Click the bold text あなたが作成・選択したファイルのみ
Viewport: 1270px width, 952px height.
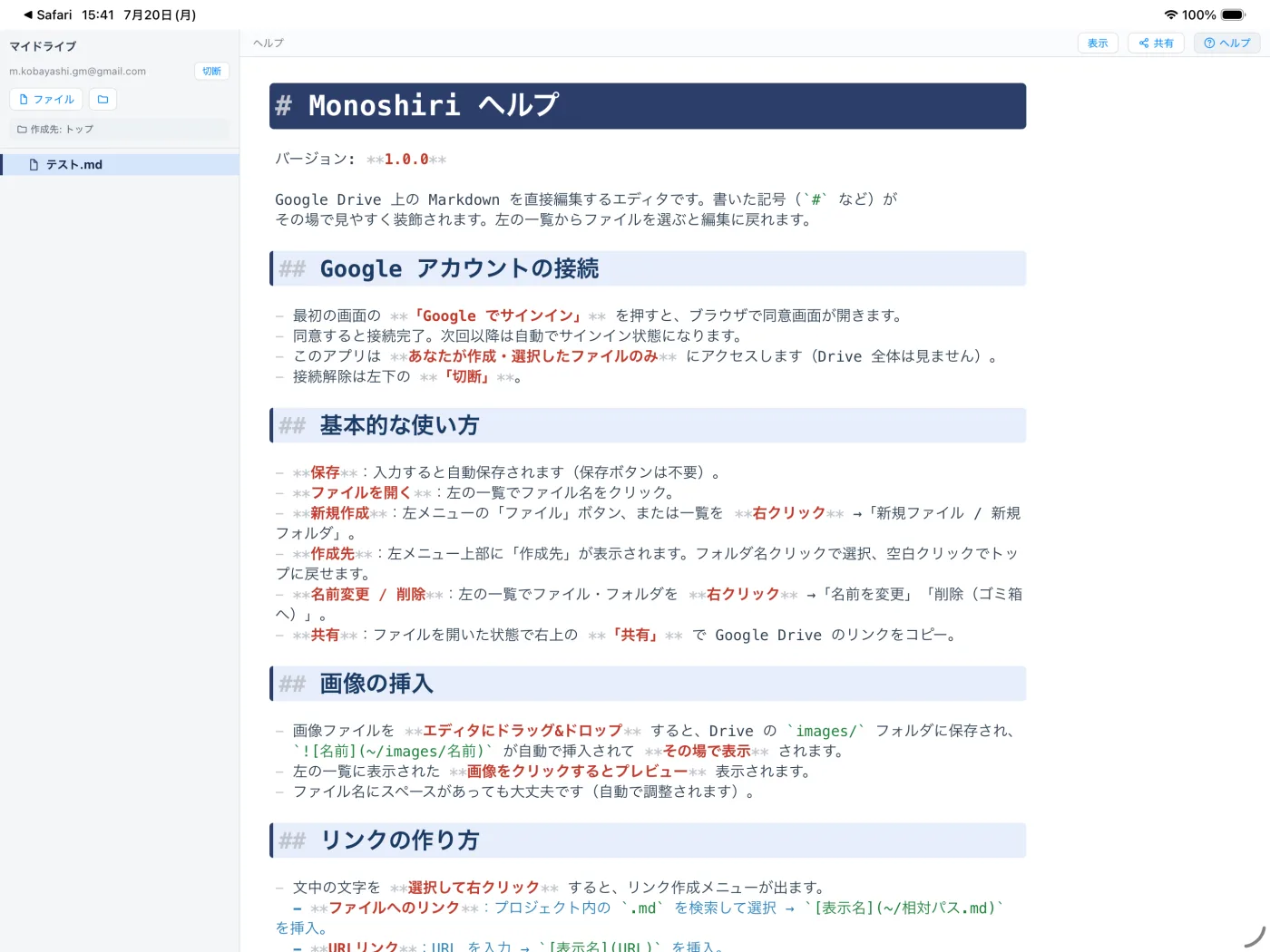coord(533,356)
